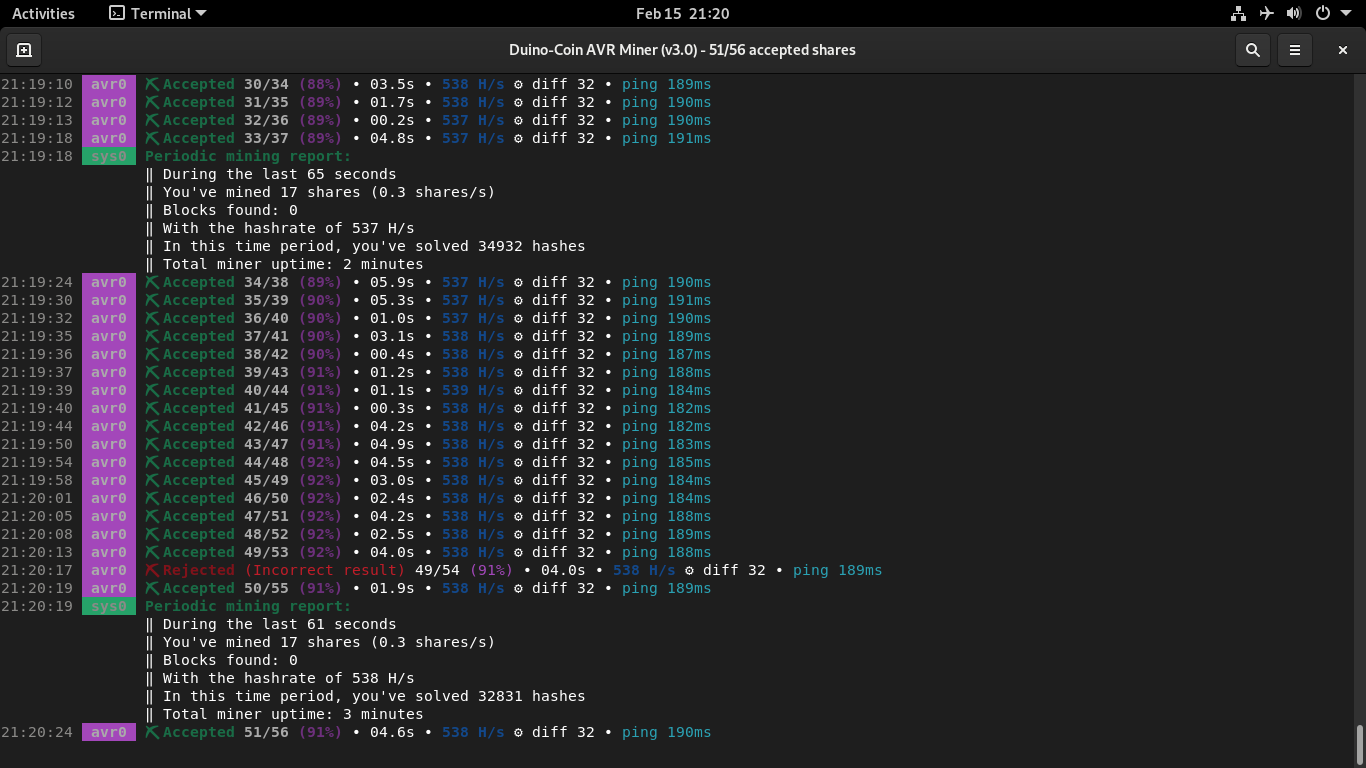This screenshot has width=1366, height=768.
Task: Click 'Rejected (Incorrect result)' text
Action: click(x=284, y=570)
